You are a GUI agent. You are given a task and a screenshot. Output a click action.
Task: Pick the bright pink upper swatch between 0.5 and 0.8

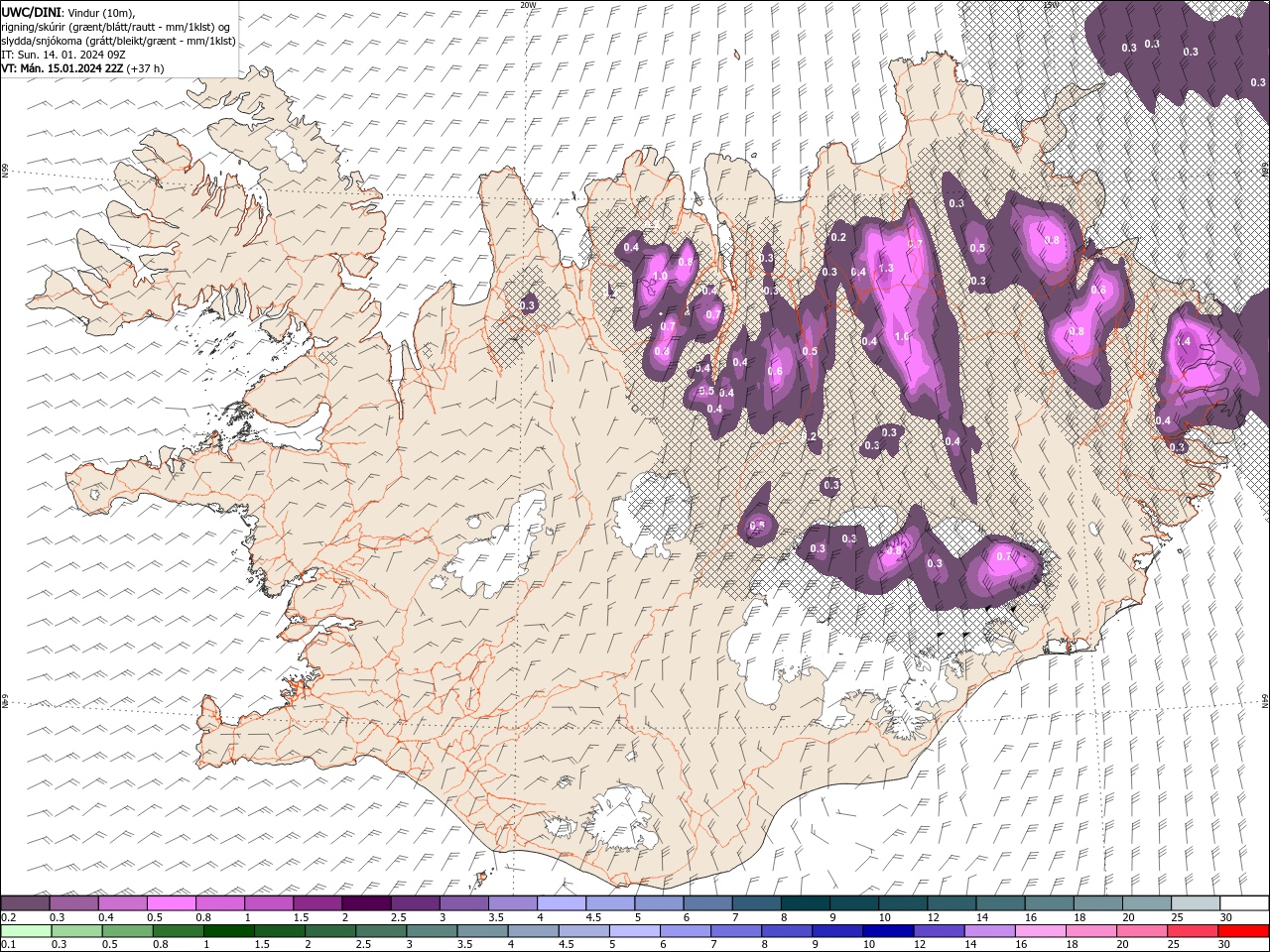pyautogui.click(x=171, y=903)
